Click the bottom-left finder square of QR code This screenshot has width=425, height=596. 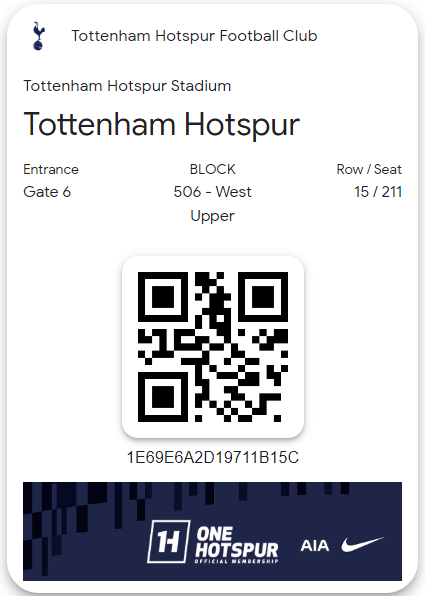point(163,397)
